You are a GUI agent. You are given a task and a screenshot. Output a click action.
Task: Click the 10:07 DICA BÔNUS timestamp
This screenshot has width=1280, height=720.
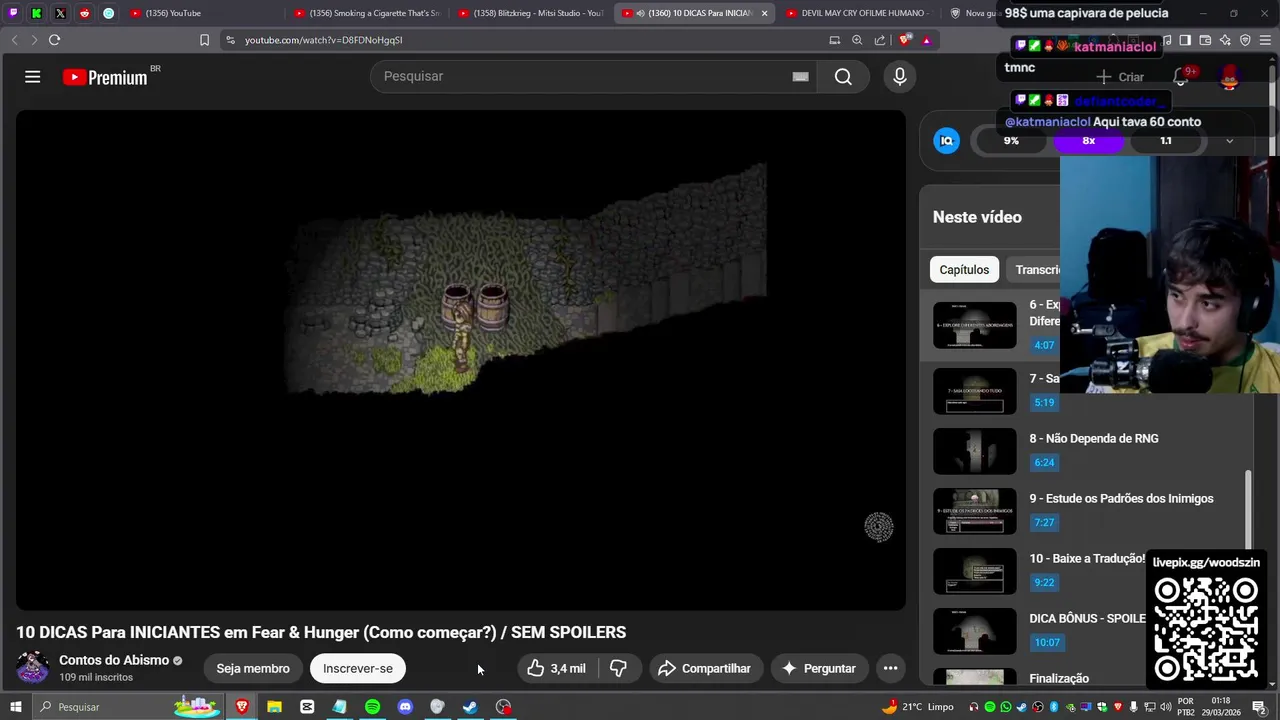click(1046, 642)
